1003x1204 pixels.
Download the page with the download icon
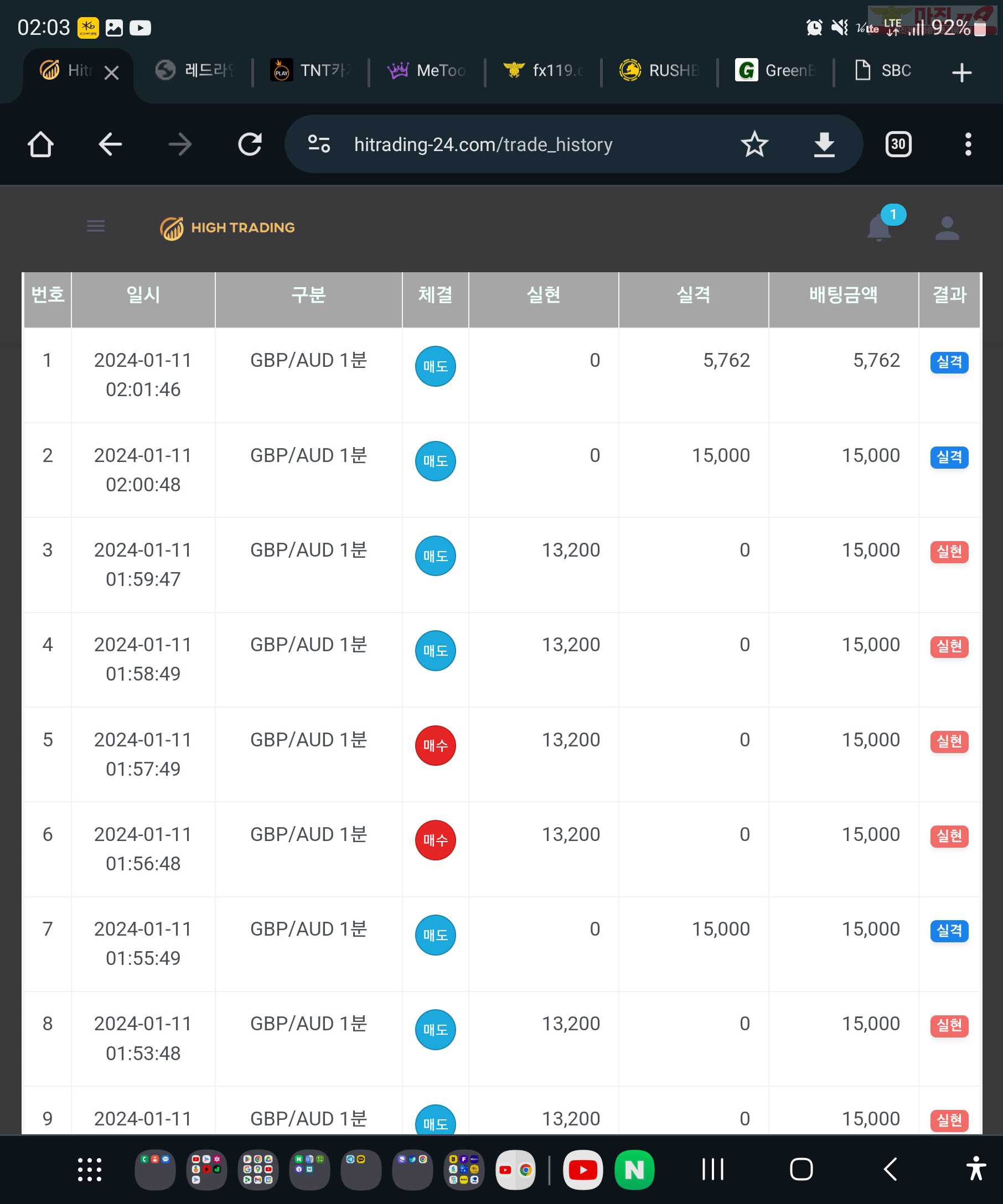point(824,144)
